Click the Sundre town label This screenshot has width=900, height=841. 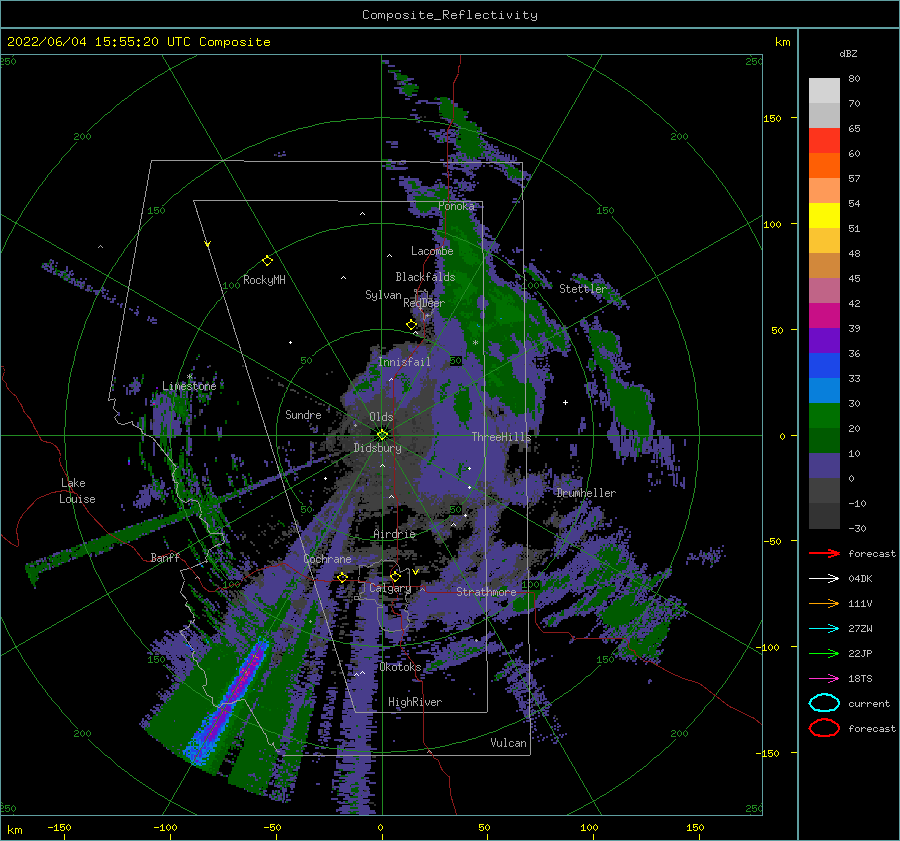coord(303,414)
